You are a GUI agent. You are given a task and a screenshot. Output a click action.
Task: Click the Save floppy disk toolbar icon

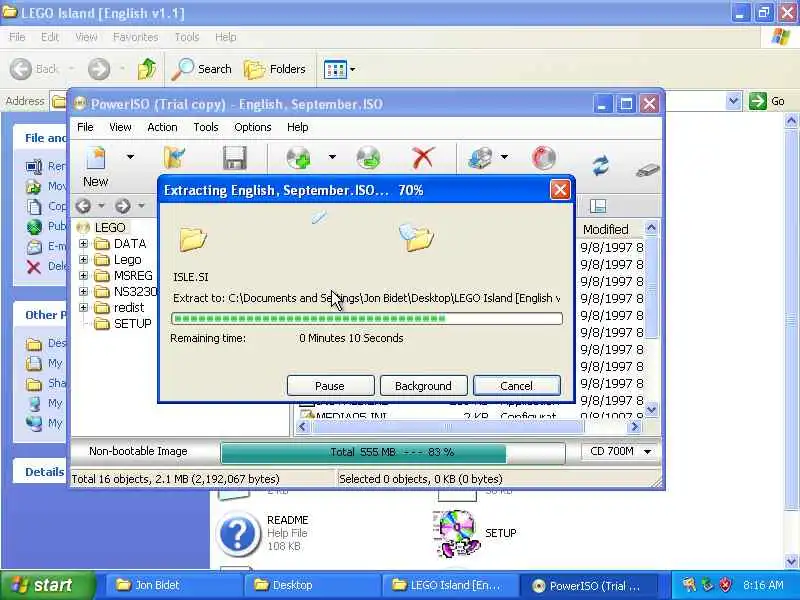point(235,158)
